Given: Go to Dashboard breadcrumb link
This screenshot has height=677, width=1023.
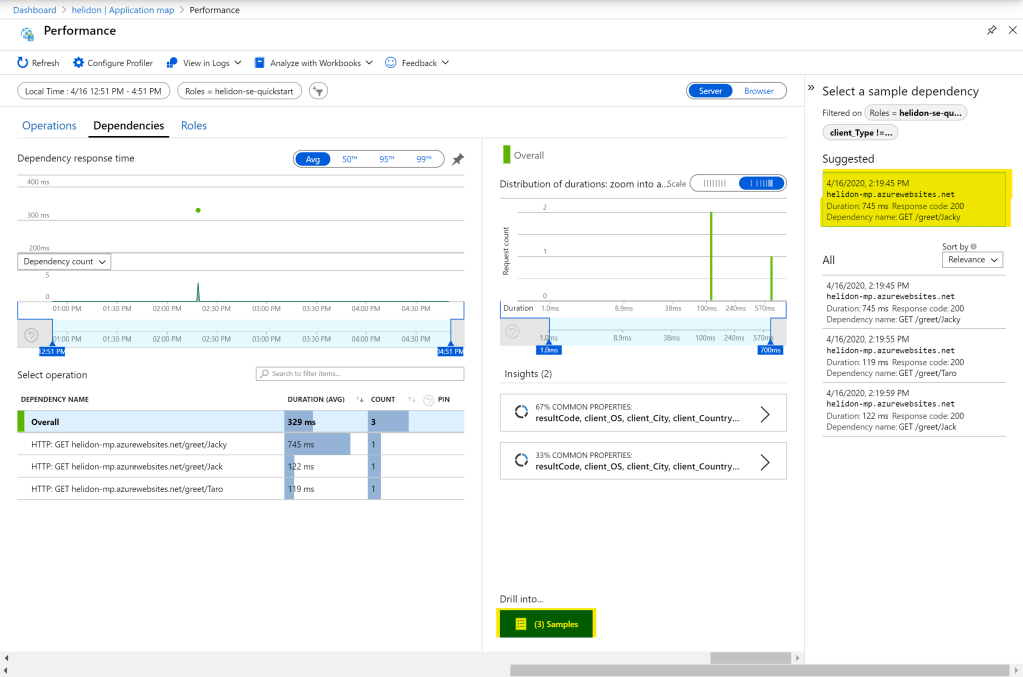Looking at the screenshot, I should [x=35, y=10].
